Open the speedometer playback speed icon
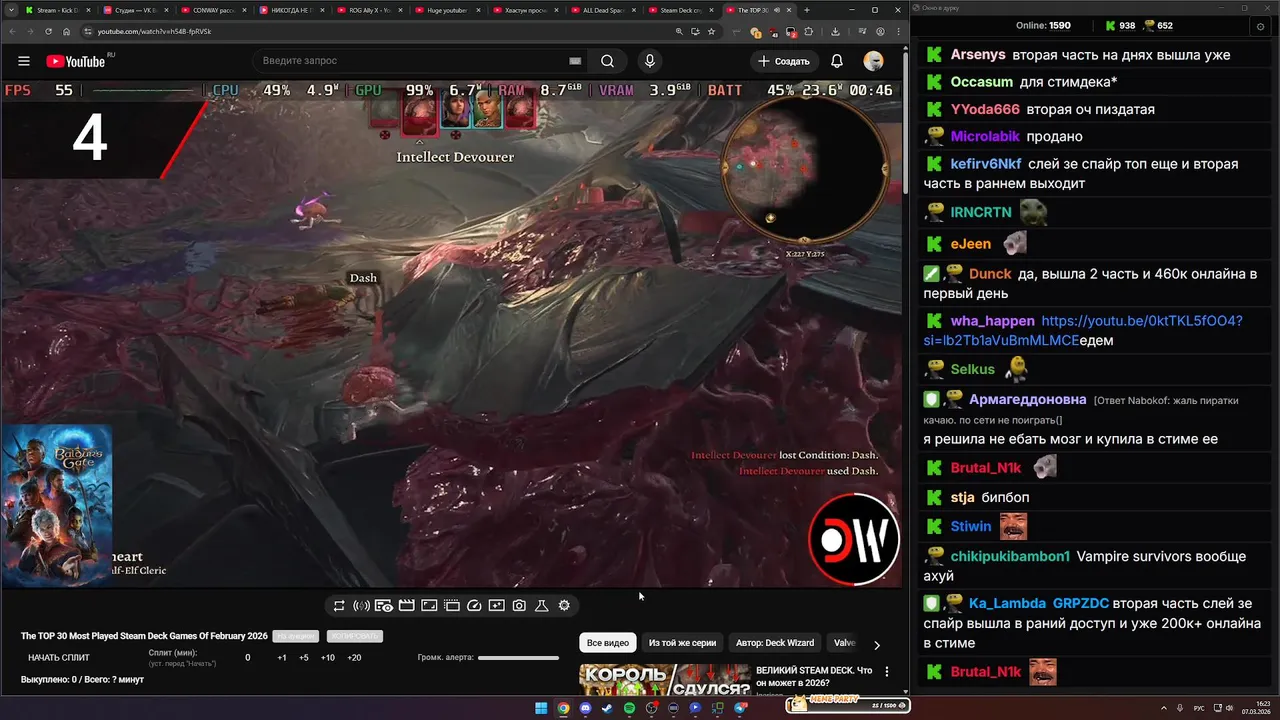The image size is (1280, 720). pos(474,606)
